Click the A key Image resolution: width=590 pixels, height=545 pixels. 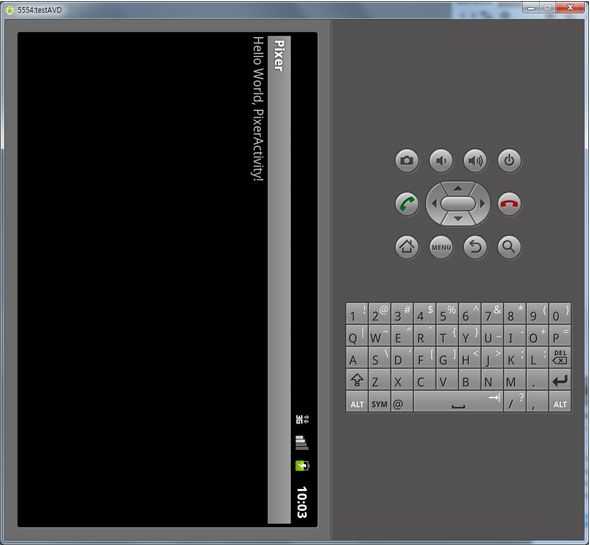(357, 357)
